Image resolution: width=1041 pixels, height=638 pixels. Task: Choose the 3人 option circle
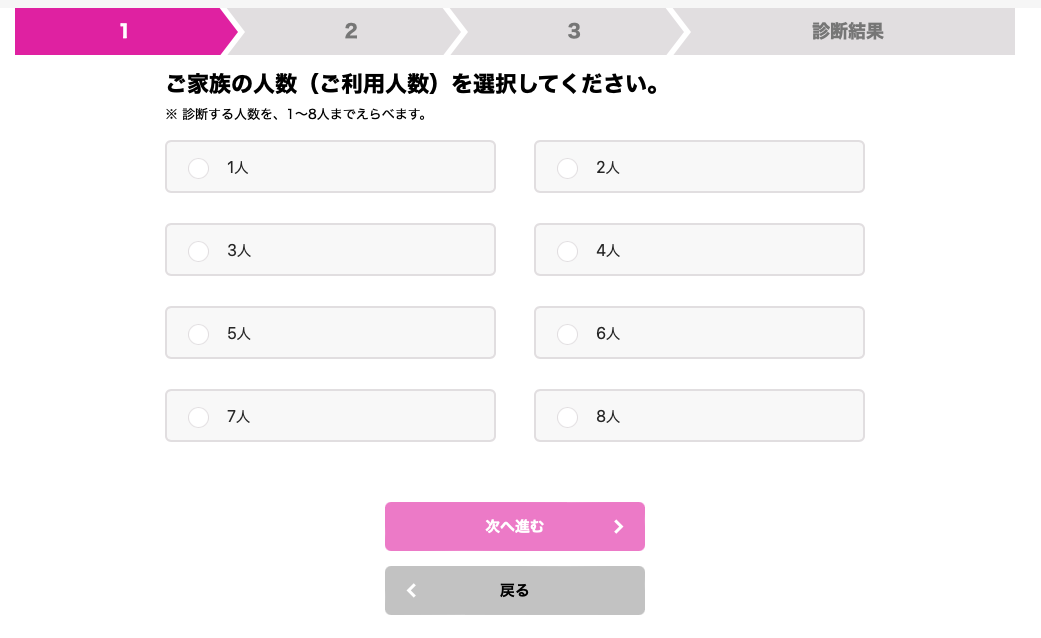(199, 251)
